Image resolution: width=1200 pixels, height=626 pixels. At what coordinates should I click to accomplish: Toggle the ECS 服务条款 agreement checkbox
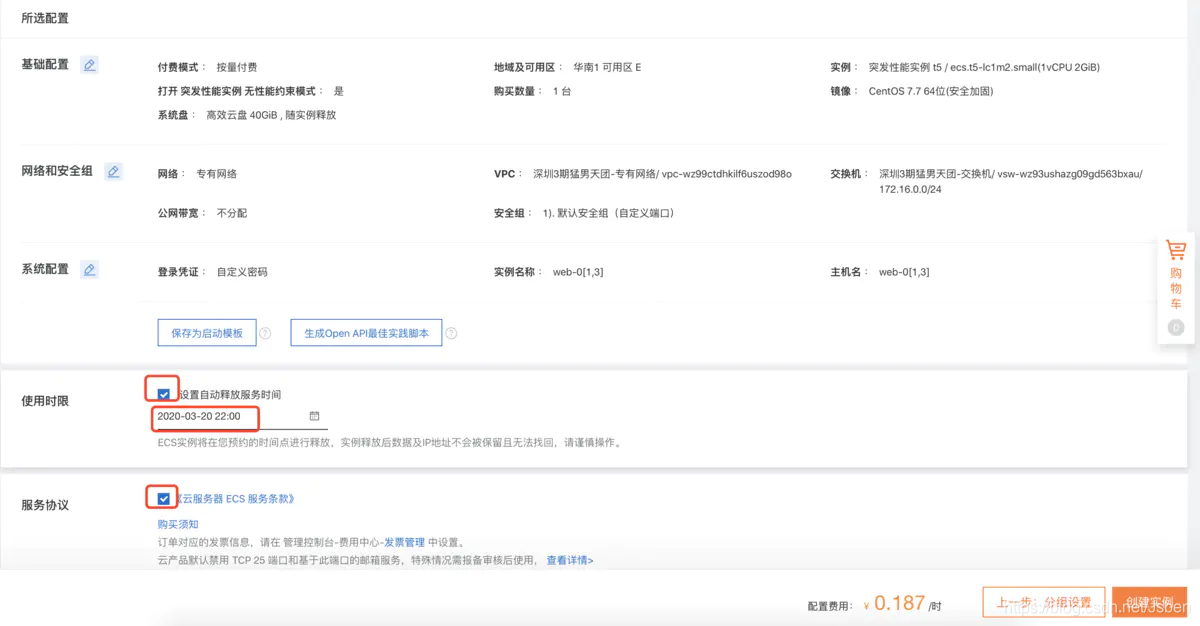pyautogui.click(x=164, y=498)
